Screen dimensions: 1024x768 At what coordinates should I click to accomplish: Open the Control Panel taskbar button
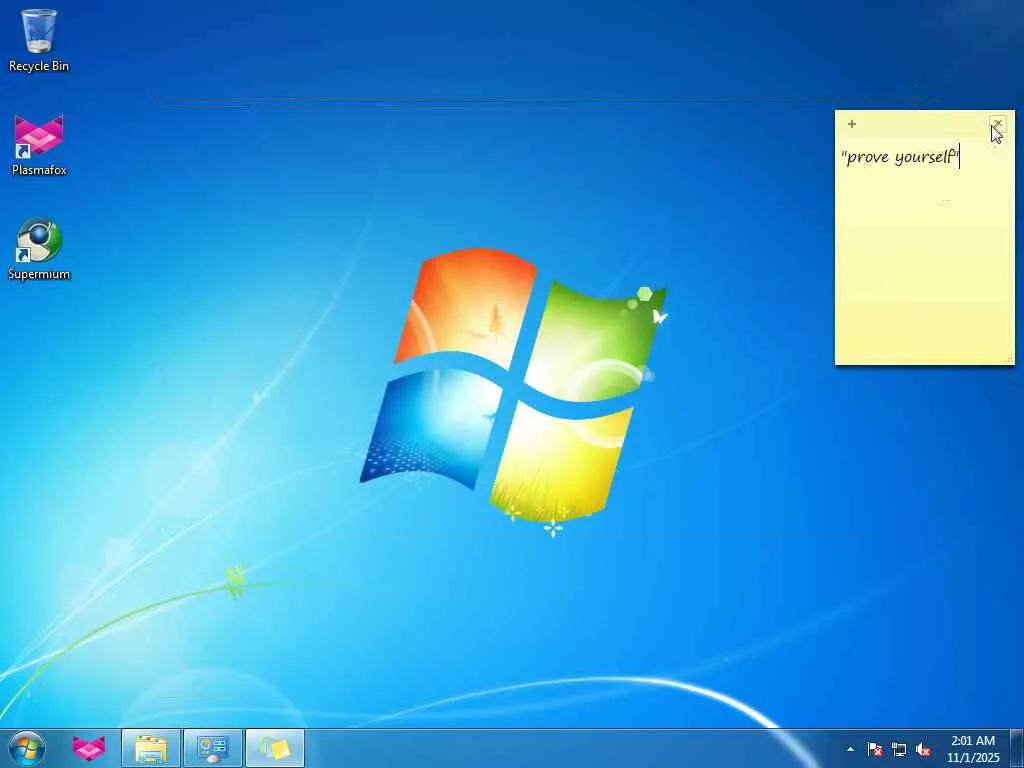pos(212,748)
